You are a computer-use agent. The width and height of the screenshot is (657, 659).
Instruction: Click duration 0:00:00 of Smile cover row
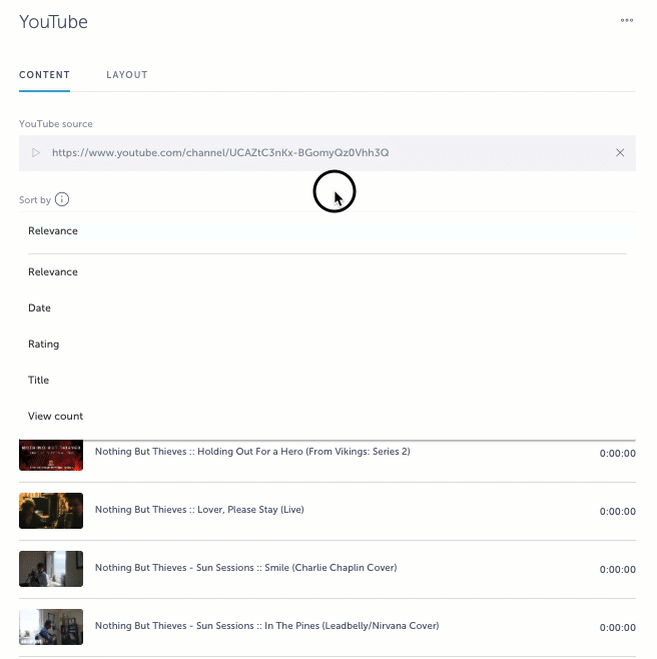pyautogui.click(x=617, y=569)
